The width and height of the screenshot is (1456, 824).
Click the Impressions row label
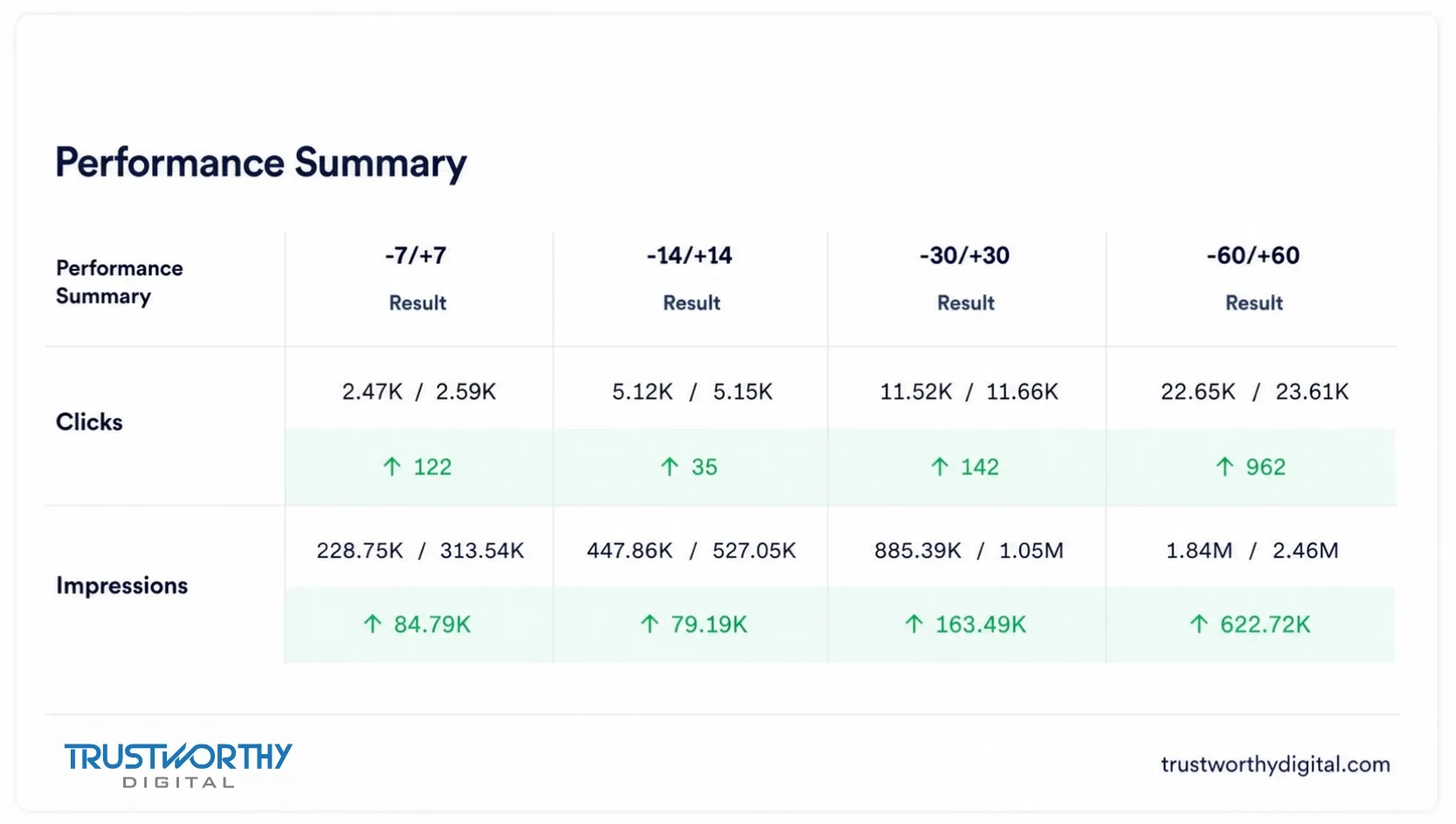121,585
